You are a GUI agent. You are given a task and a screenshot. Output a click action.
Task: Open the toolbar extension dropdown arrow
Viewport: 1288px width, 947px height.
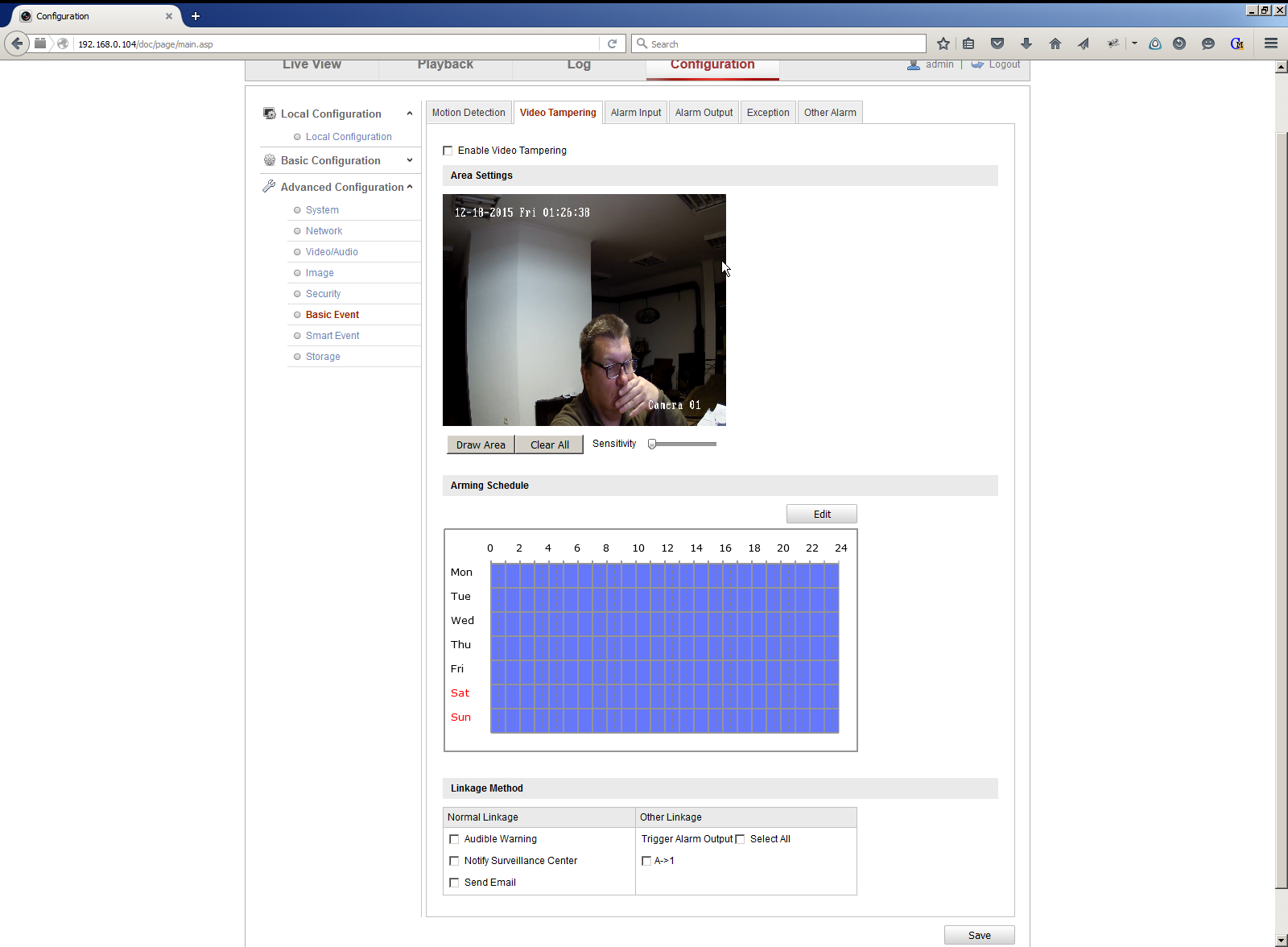1134,43
